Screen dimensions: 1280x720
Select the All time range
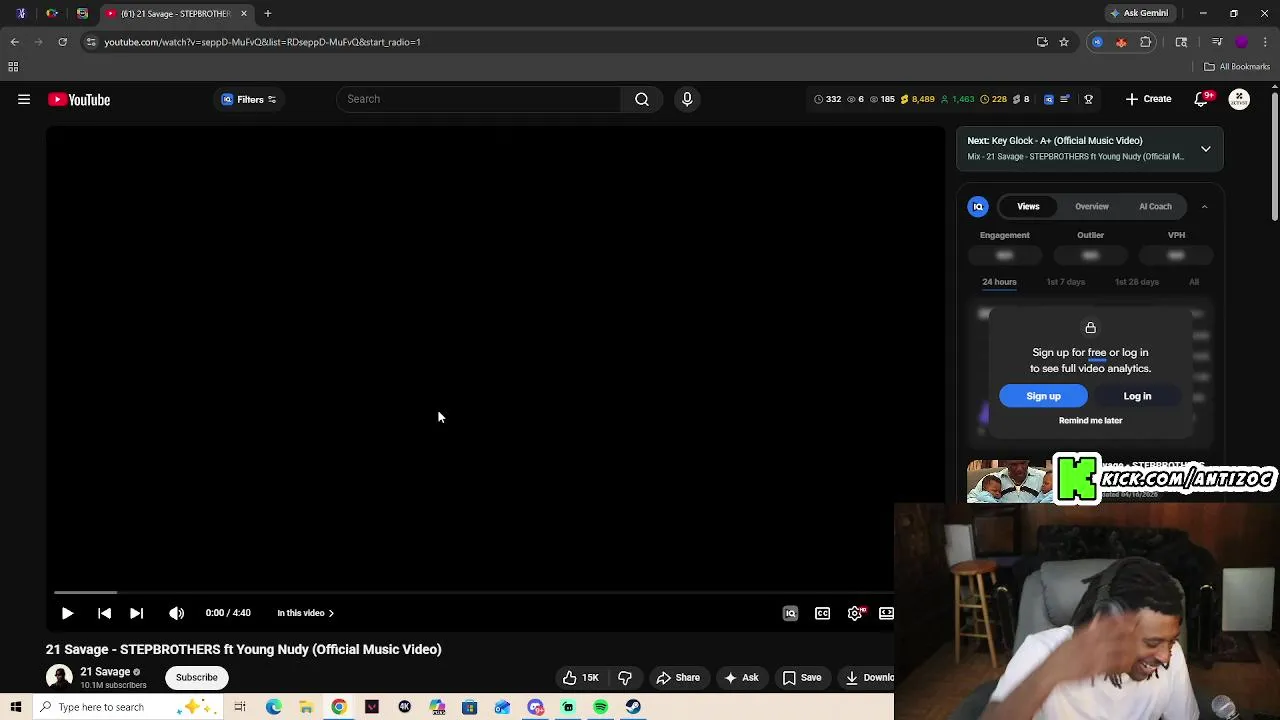(x=1194, y=282)
